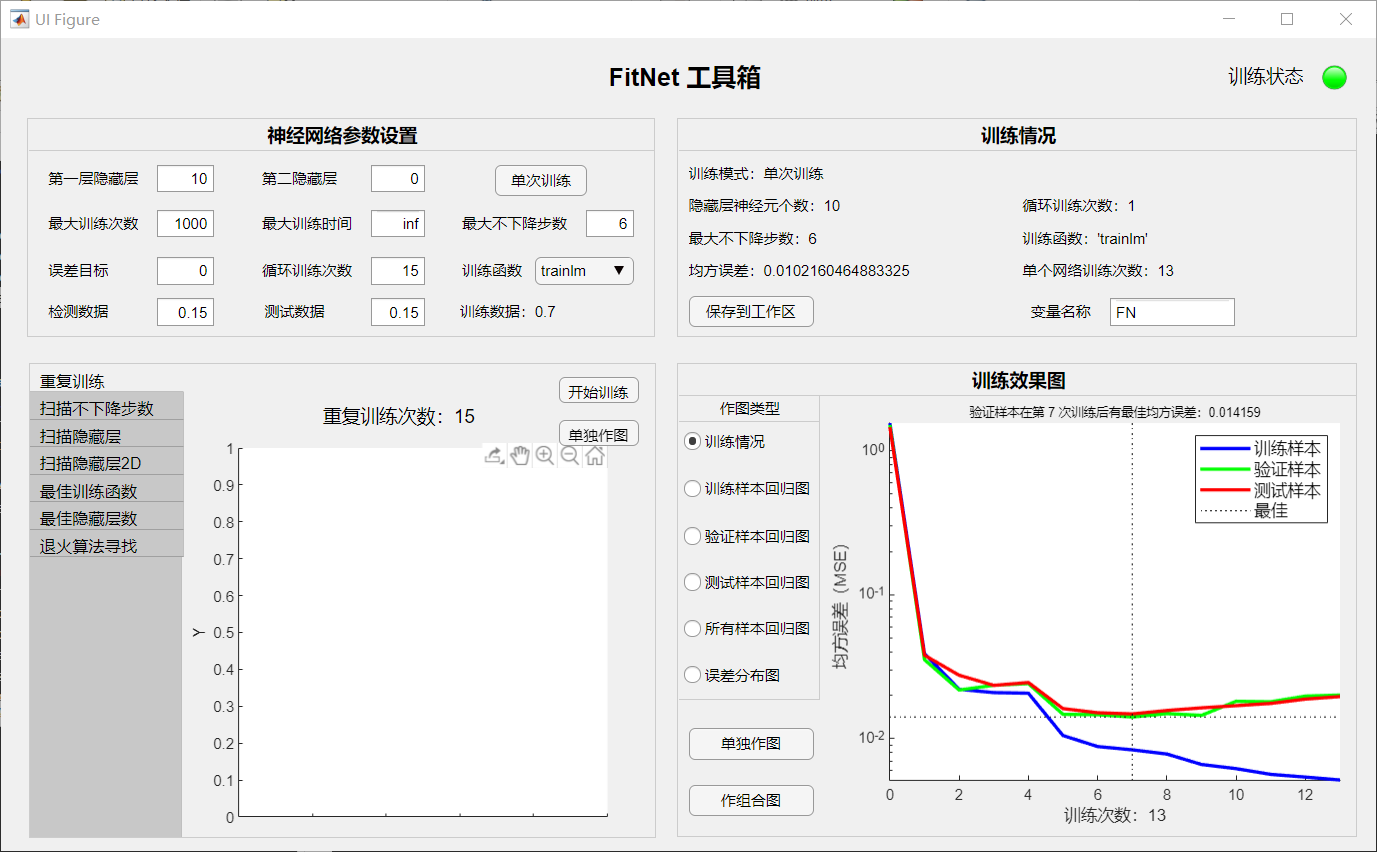Select the zoom in magnifier tool
1377x852 pixels.
(545, 456)
